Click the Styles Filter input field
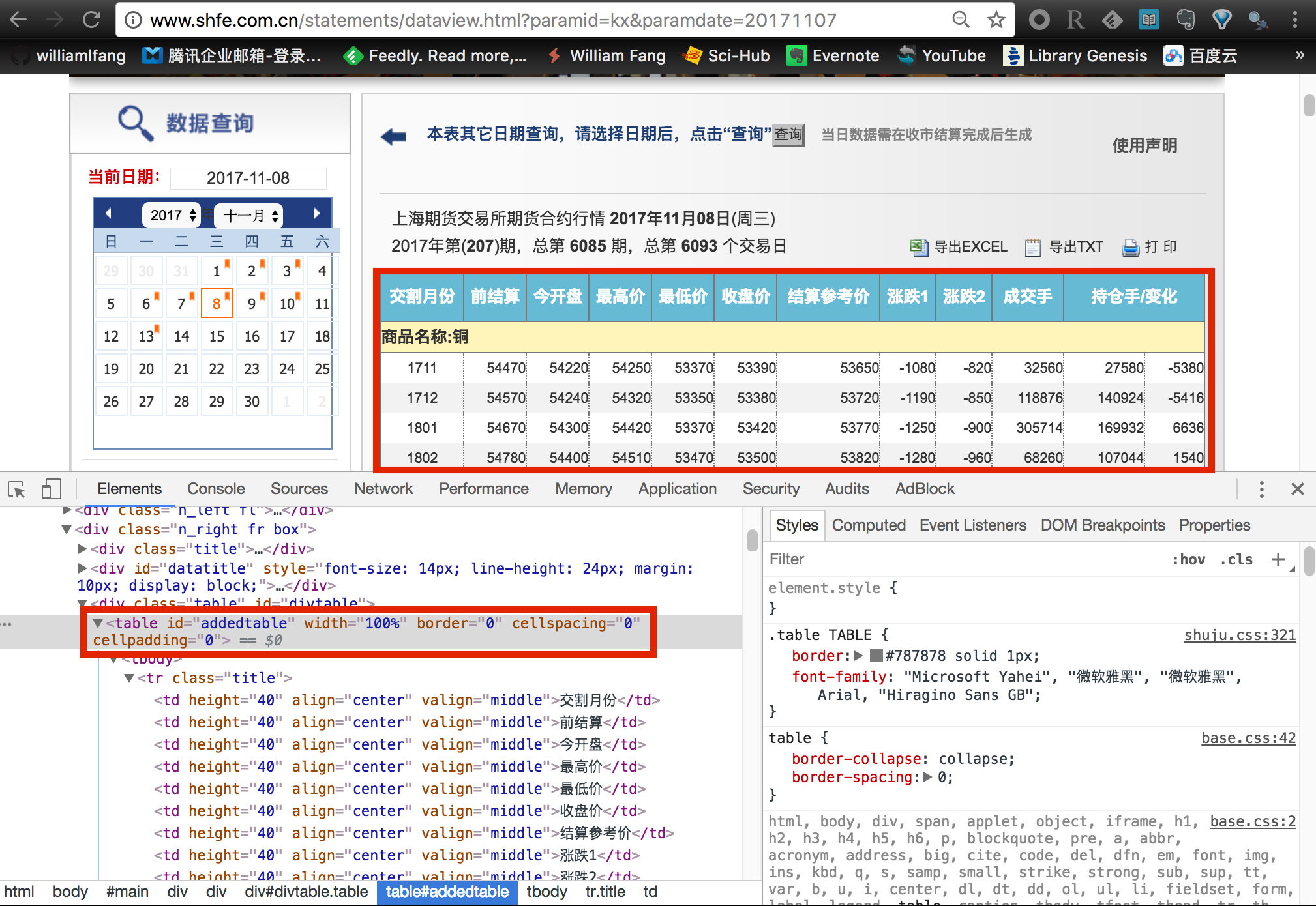 click(965, 559)
